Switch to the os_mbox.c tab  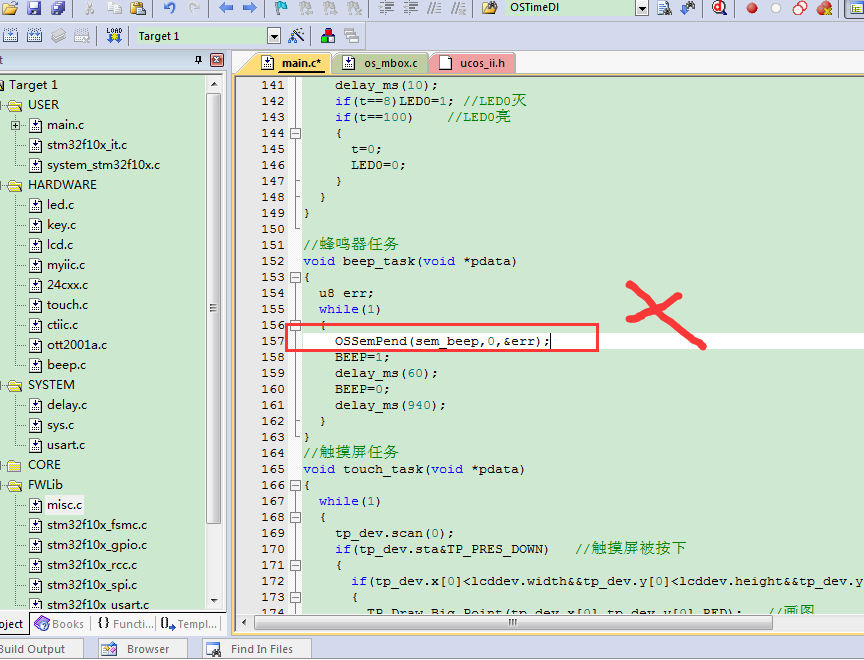(381, 63)
